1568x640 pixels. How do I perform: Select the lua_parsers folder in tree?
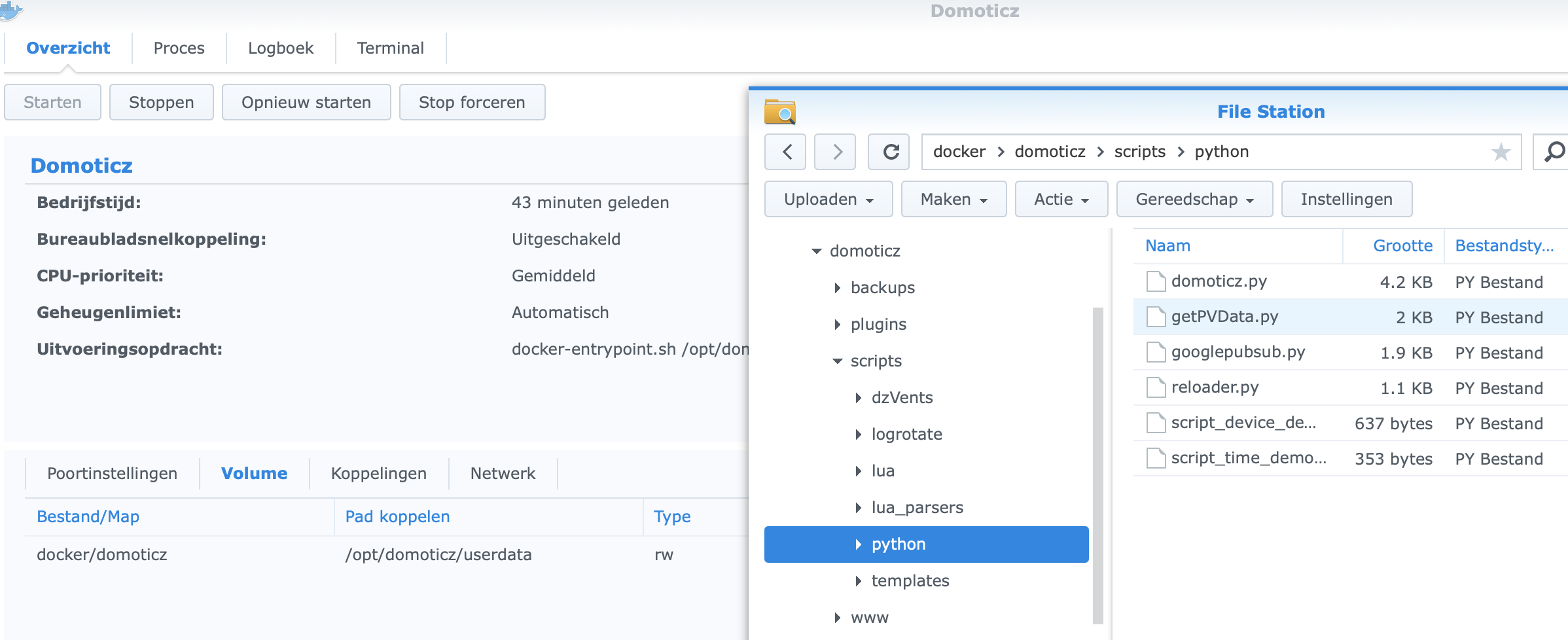[x=917, y=508]
